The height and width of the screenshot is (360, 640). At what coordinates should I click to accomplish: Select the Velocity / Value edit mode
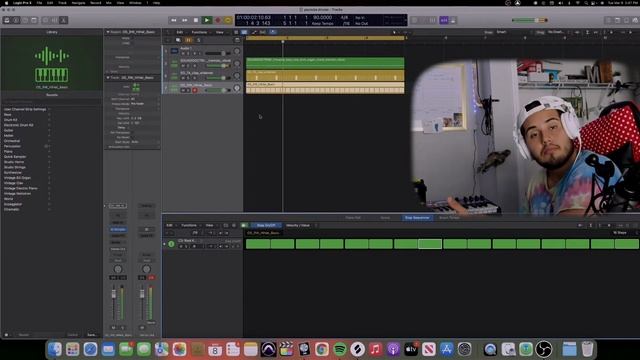[x=298, y=225]
